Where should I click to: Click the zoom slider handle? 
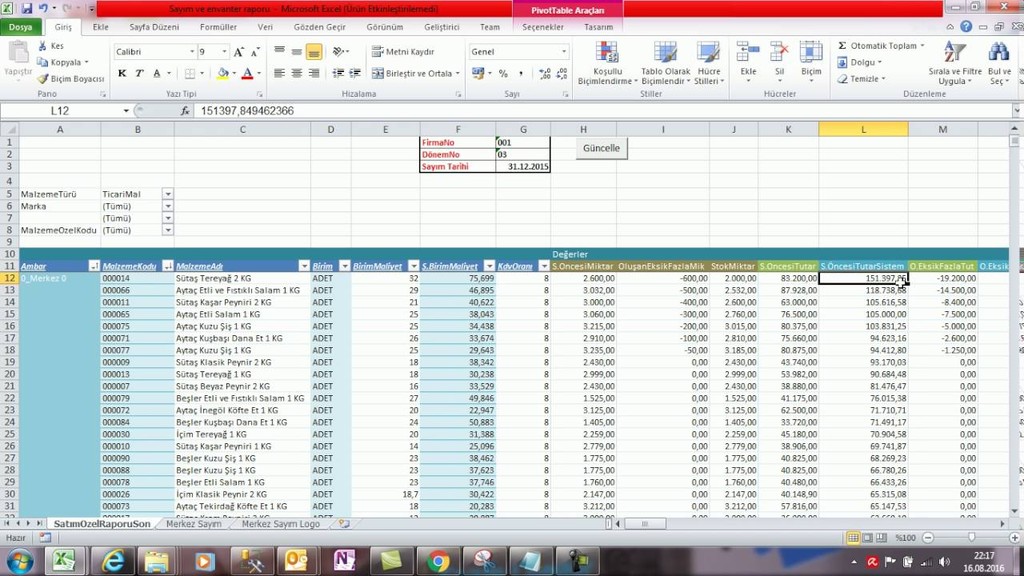[x=972, y=537]
